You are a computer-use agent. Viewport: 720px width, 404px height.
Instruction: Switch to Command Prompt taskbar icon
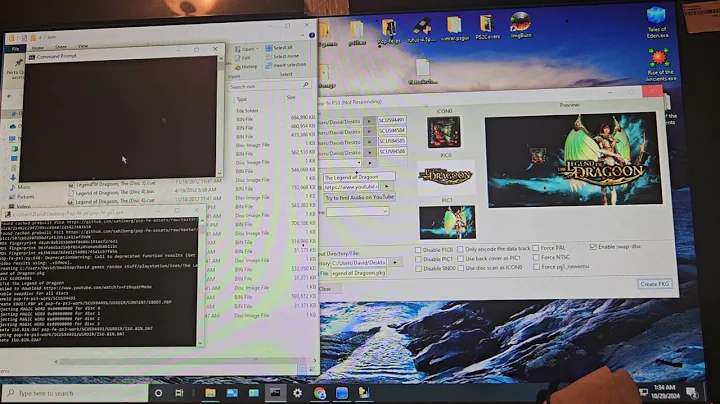[276, 393]
